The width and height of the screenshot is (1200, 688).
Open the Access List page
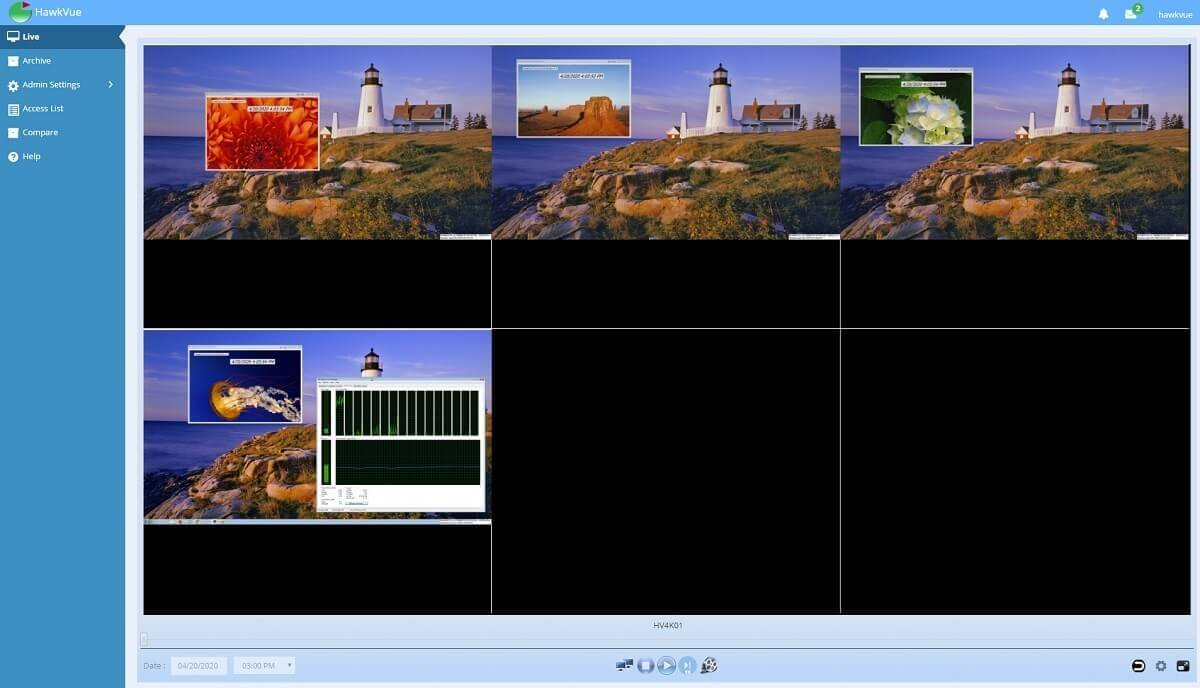click(43, 109)
